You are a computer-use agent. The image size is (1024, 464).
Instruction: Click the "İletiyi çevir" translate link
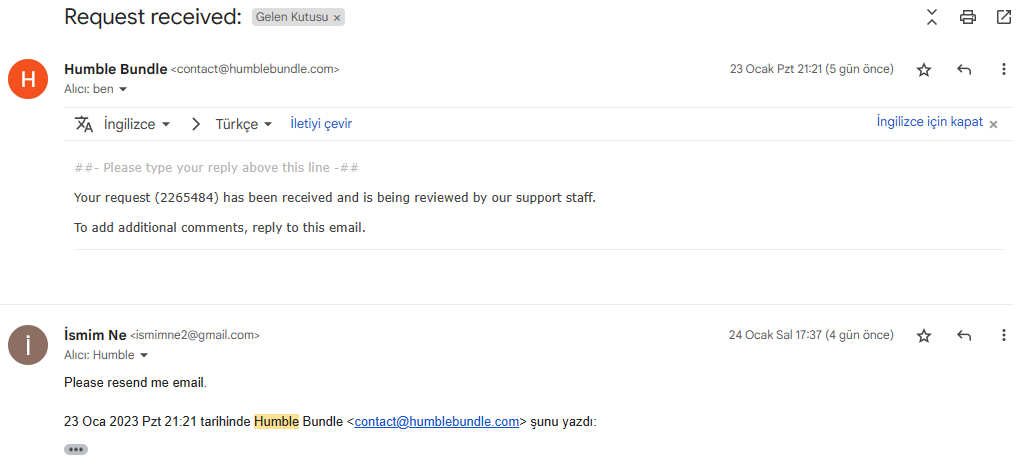click(321, 124)
